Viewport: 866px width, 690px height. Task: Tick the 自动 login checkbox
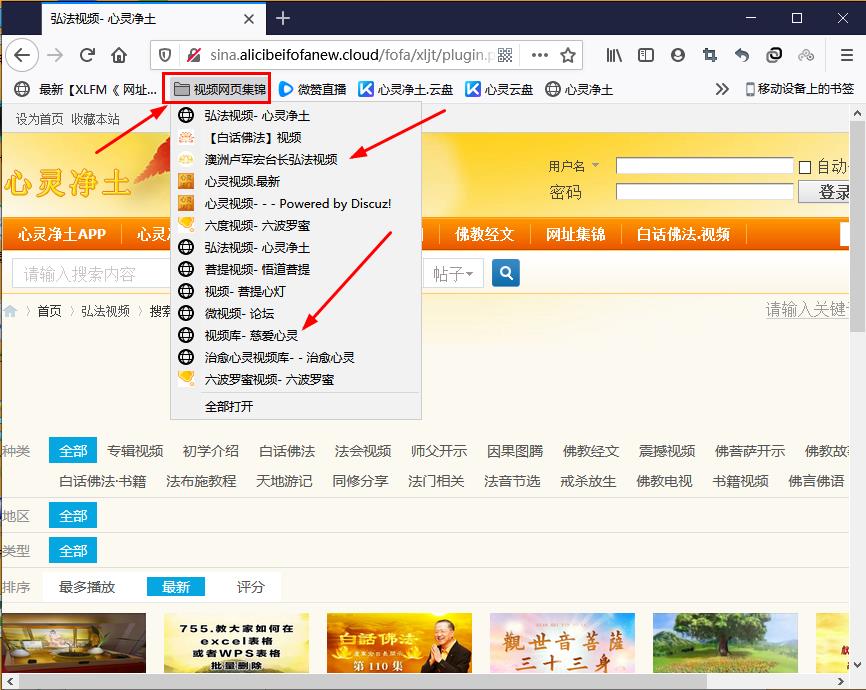pyautogui.click(x=805, y=167)
